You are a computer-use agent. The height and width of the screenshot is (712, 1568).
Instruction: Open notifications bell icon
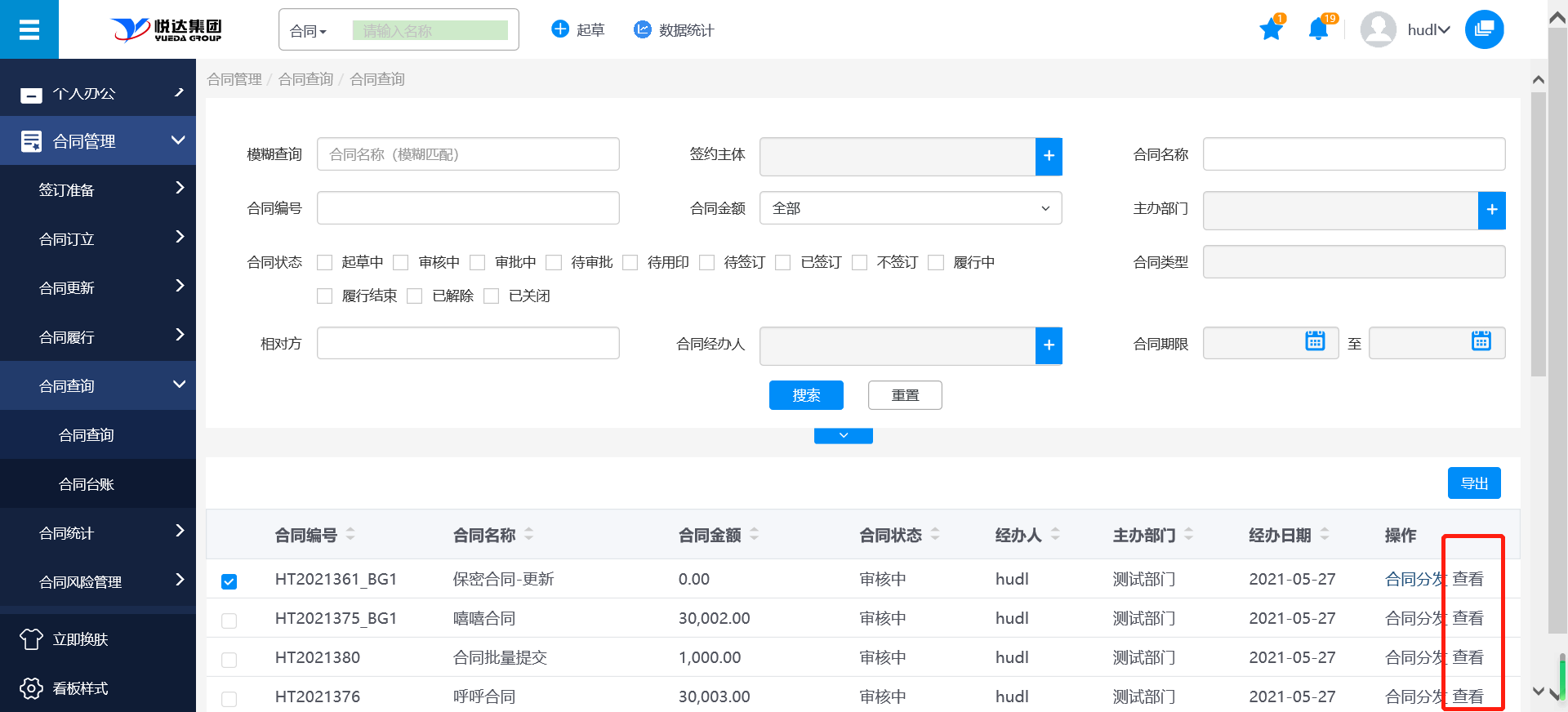pos(1317,30)
